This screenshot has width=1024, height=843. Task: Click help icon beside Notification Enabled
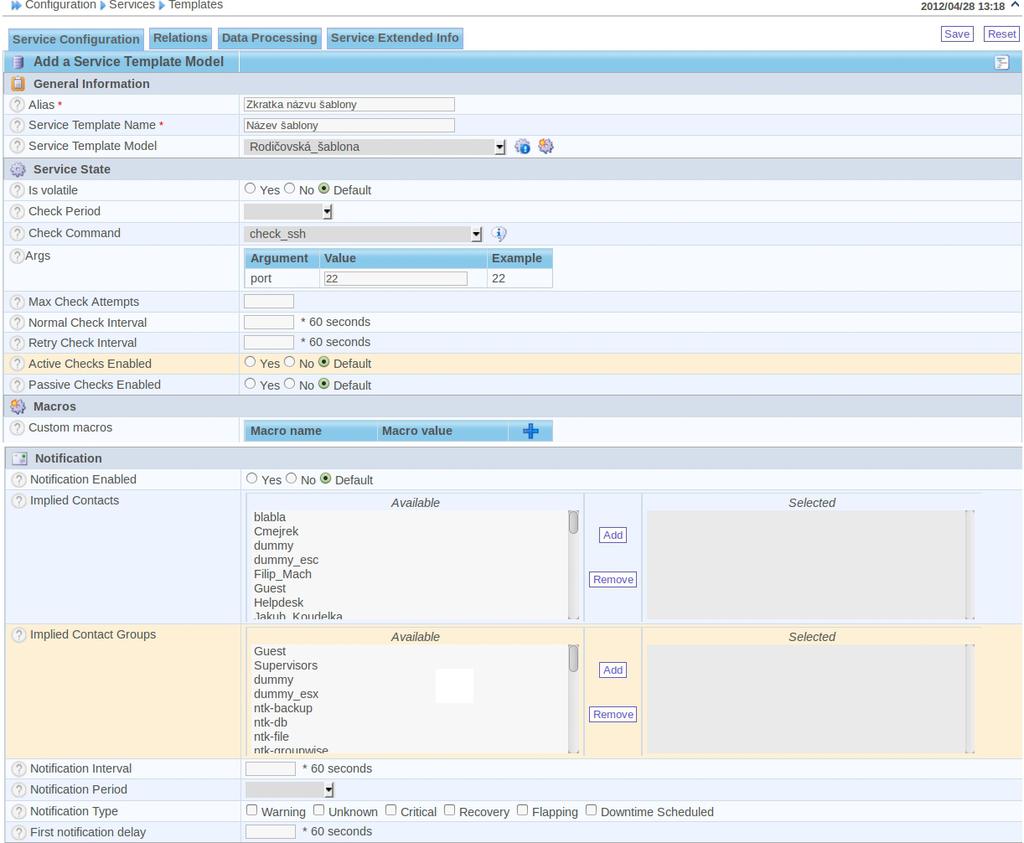(x=19, y=480)
